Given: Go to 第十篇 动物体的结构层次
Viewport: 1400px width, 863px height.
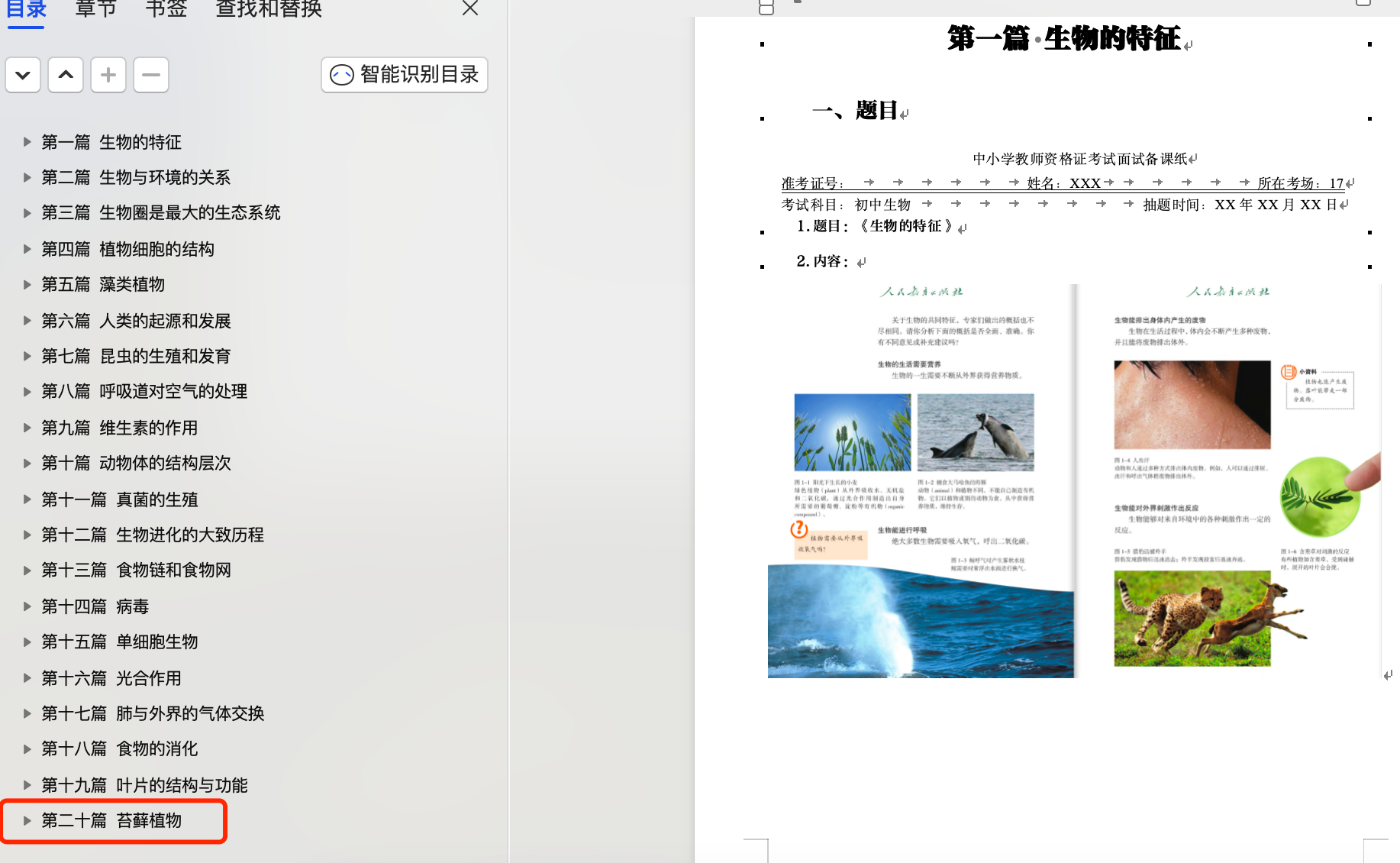Looking at the screenshot, I should 135,464.
